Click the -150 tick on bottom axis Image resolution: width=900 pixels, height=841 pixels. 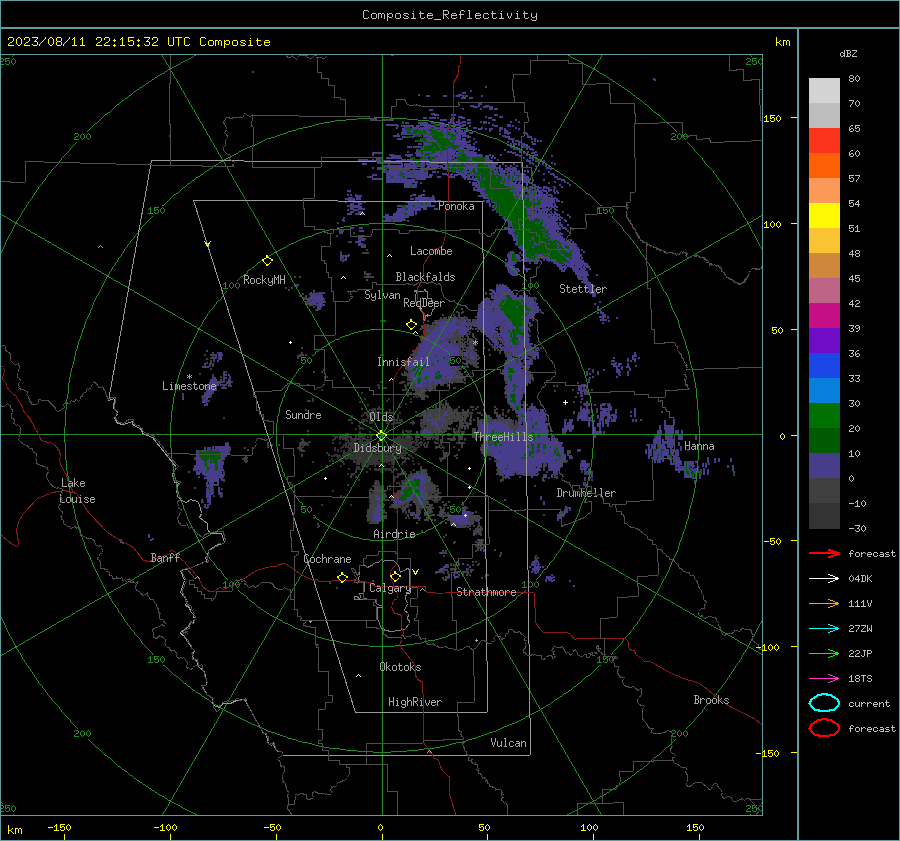point(59,827)
